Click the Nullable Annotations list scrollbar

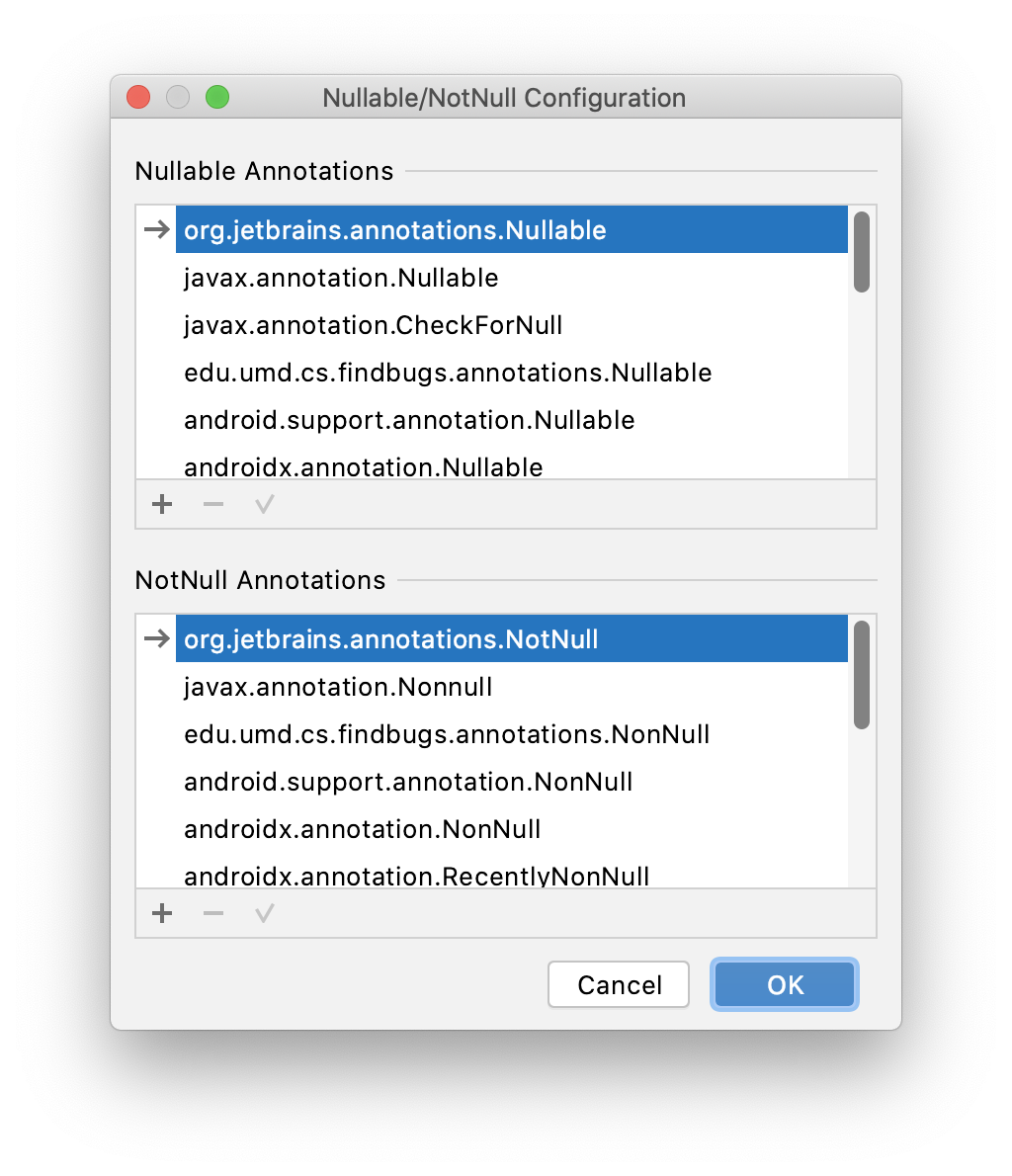tap(862, 252)
